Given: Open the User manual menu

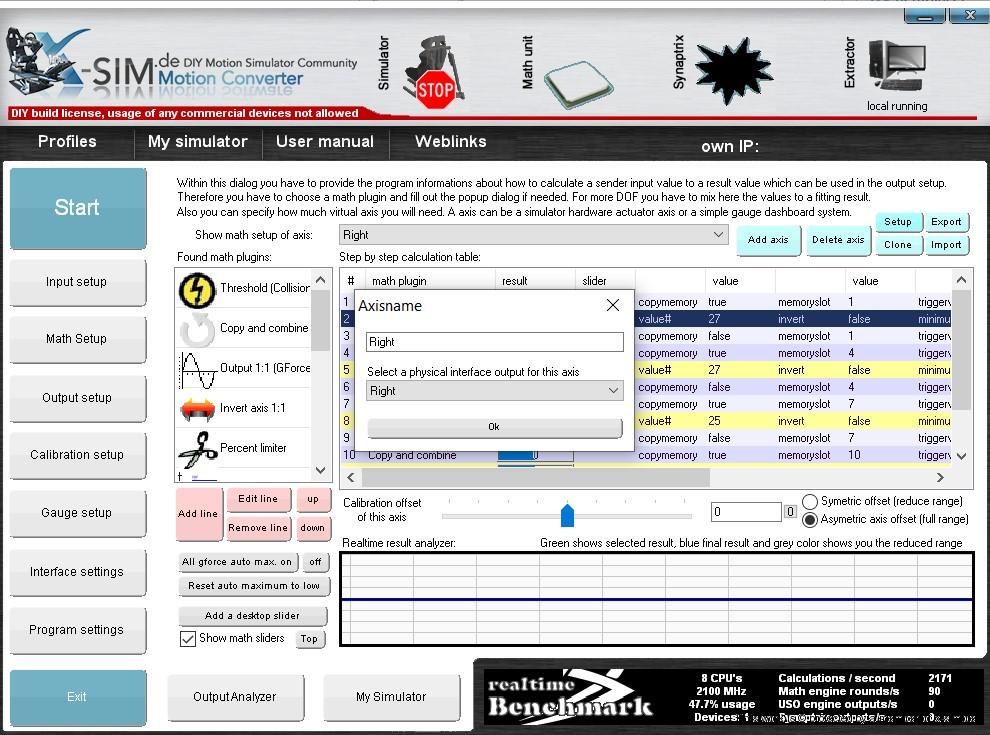Looking at the screenshot, I should click(x=325, y=141).
